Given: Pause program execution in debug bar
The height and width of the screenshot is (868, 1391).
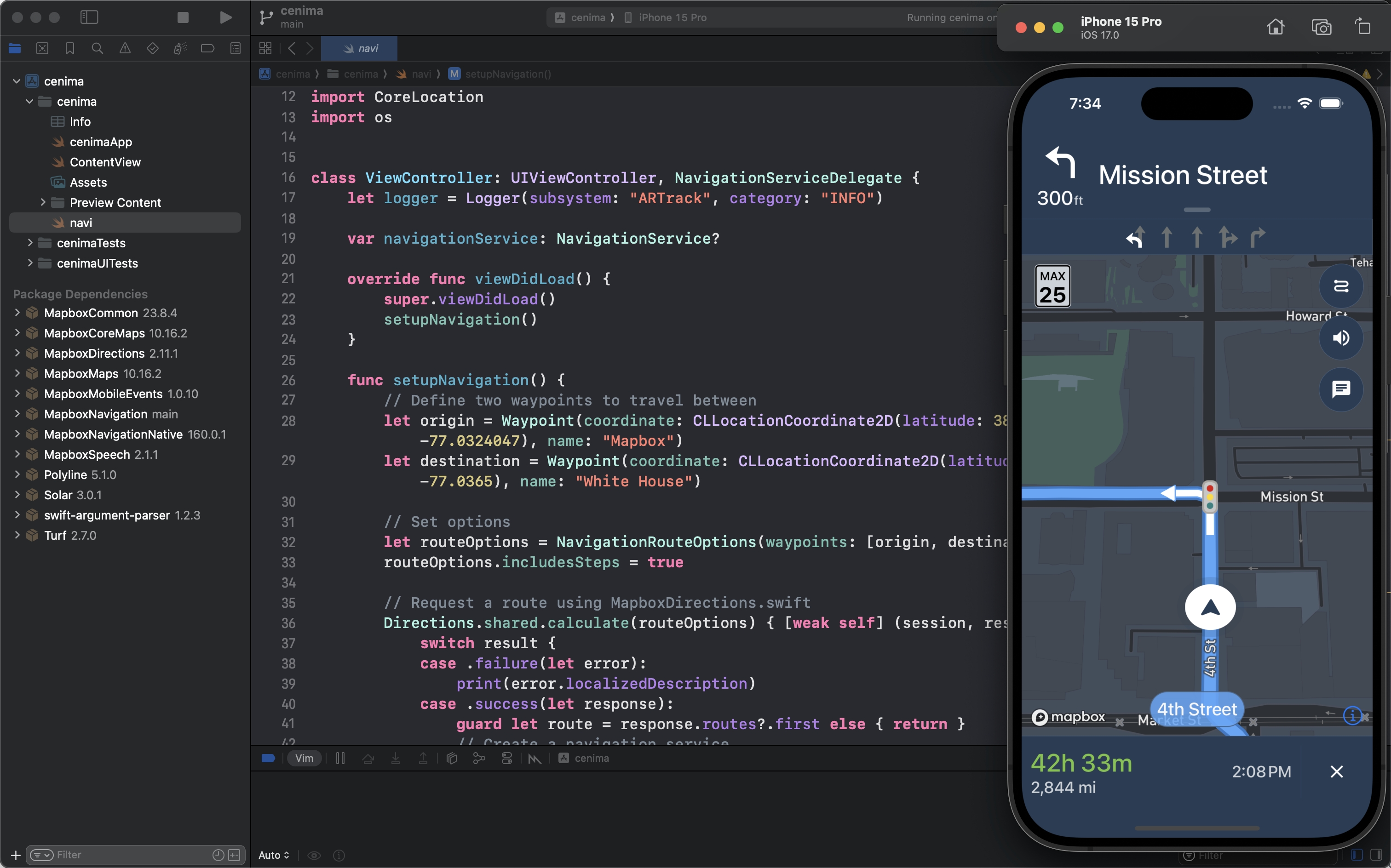Looking at the screenshot, I should 340,759.
